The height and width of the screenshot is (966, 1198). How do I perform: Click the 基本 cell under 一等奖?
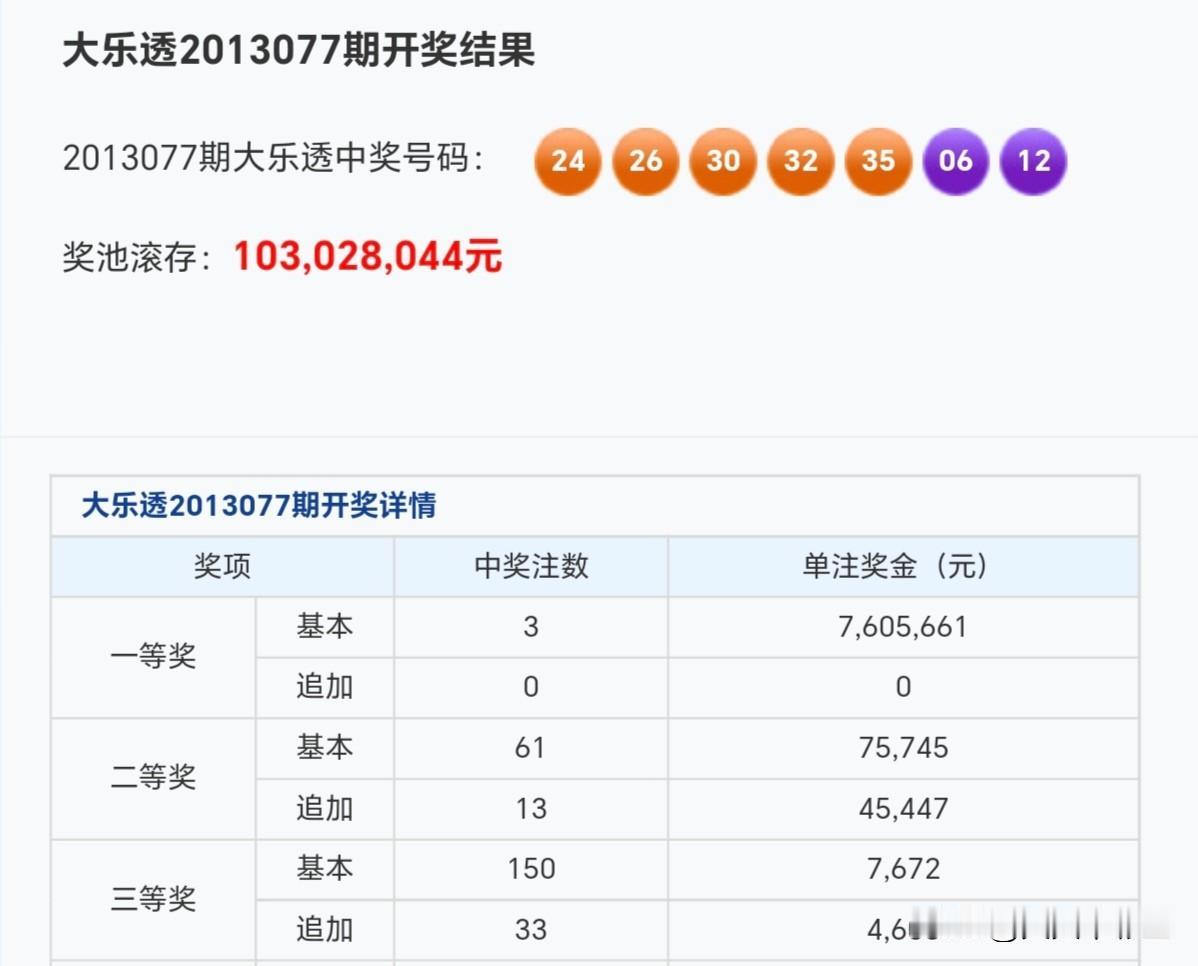[x=325, y=627]
